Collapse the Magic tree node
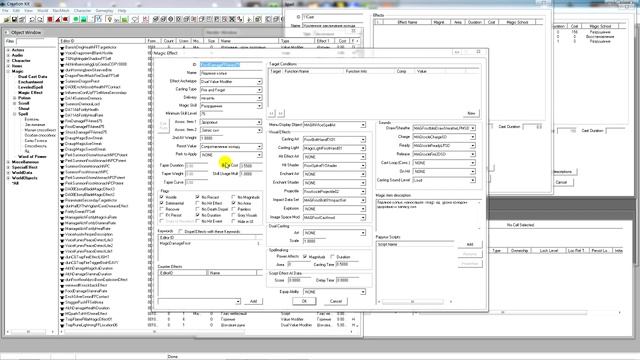The image size is (640, 360). pos(8,71)
